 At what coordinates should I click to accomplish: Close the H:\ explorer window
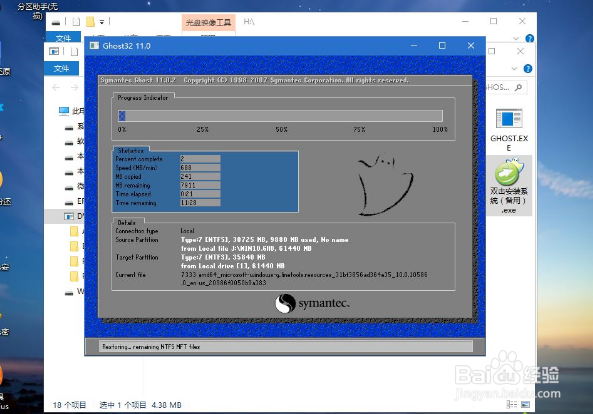click(x=522, y=21)
